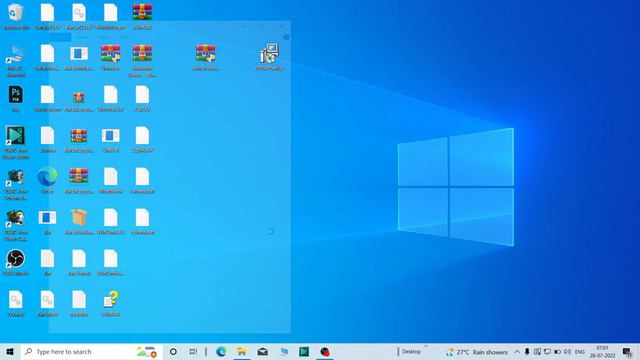Click the Type here to search box

[91, 351]
